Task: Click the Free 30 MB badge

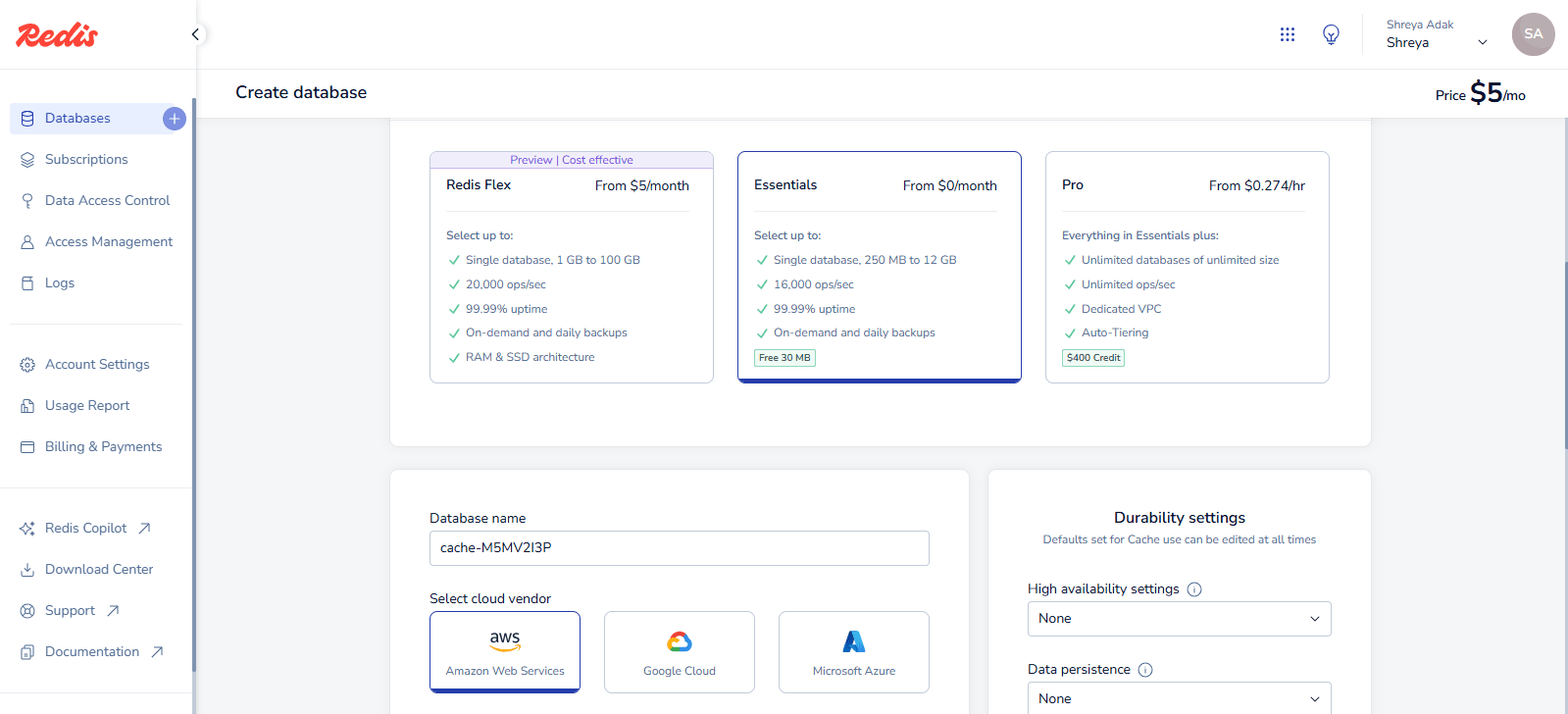Action: (784, 358)
